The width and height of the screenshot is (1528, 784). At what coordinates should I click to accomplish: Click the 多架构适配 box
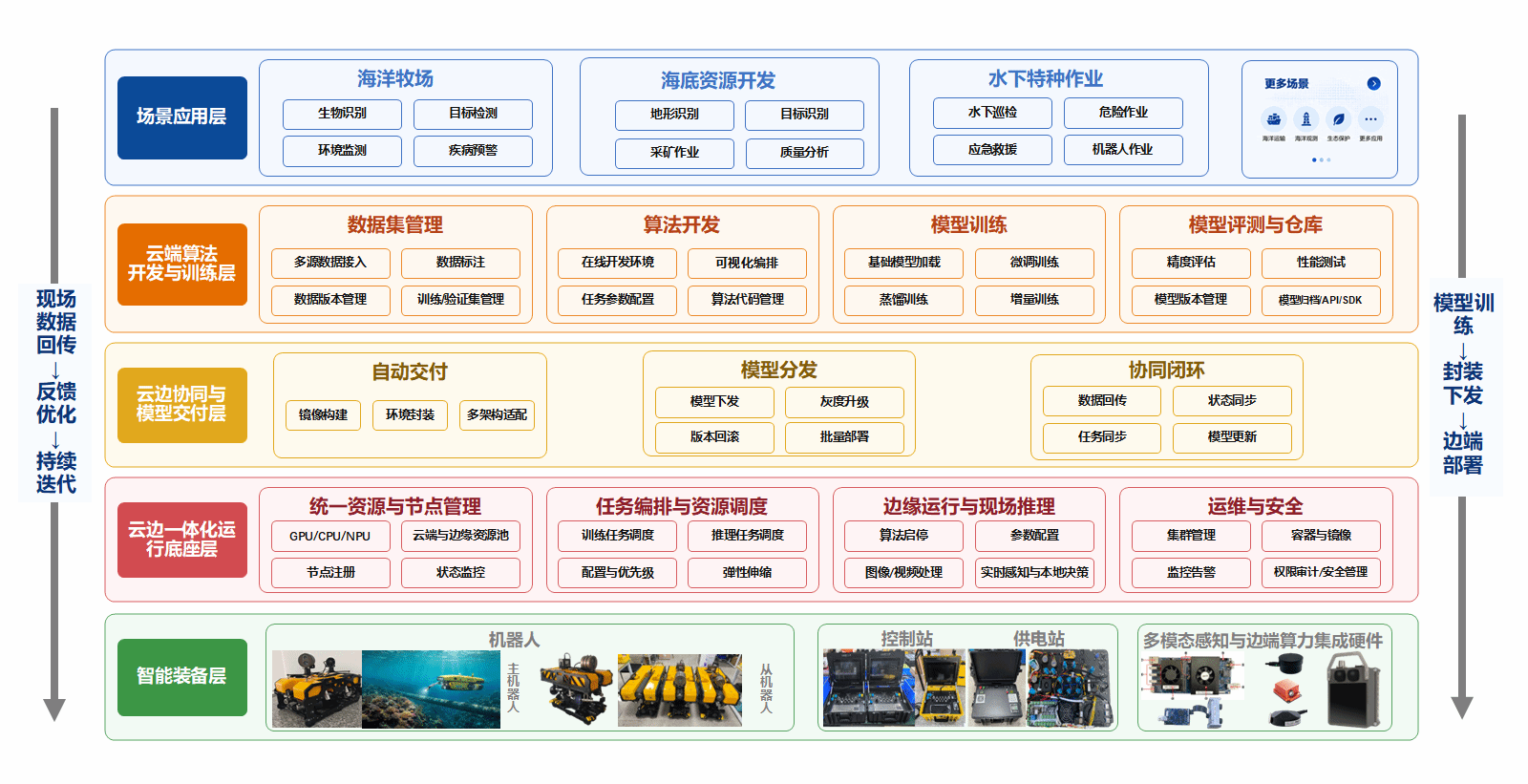[497, 415]
